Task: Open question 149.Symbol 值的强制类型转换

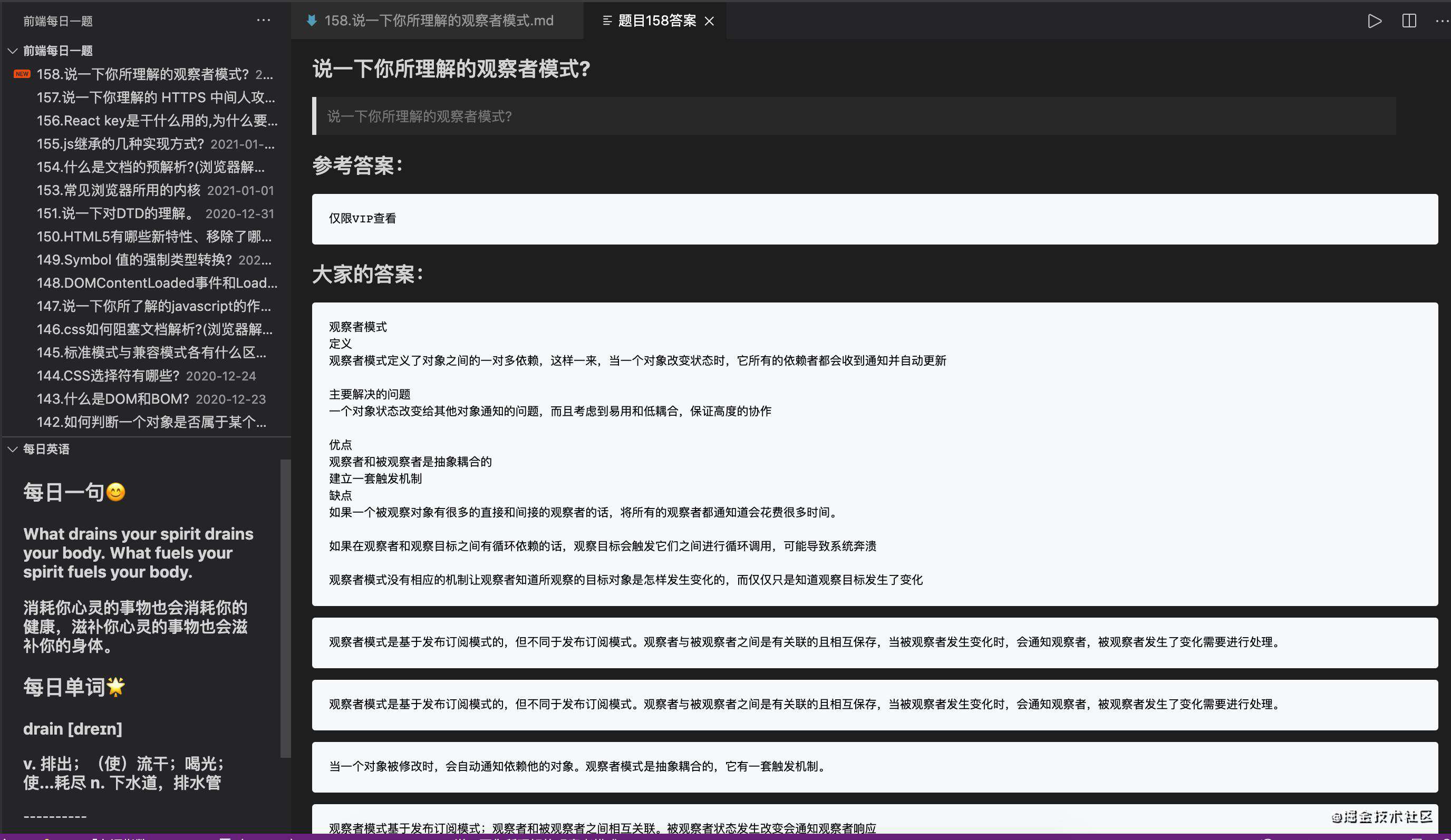Action: (145, 259)
